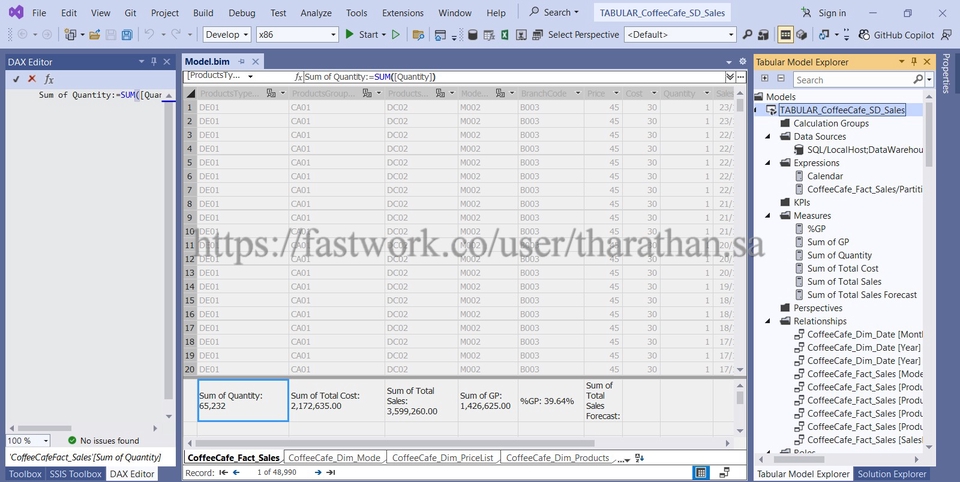Confirm the DAX formula with the checkmark
Image resolution: width=960 pixels, height=482 pixels.
point(16,79)
